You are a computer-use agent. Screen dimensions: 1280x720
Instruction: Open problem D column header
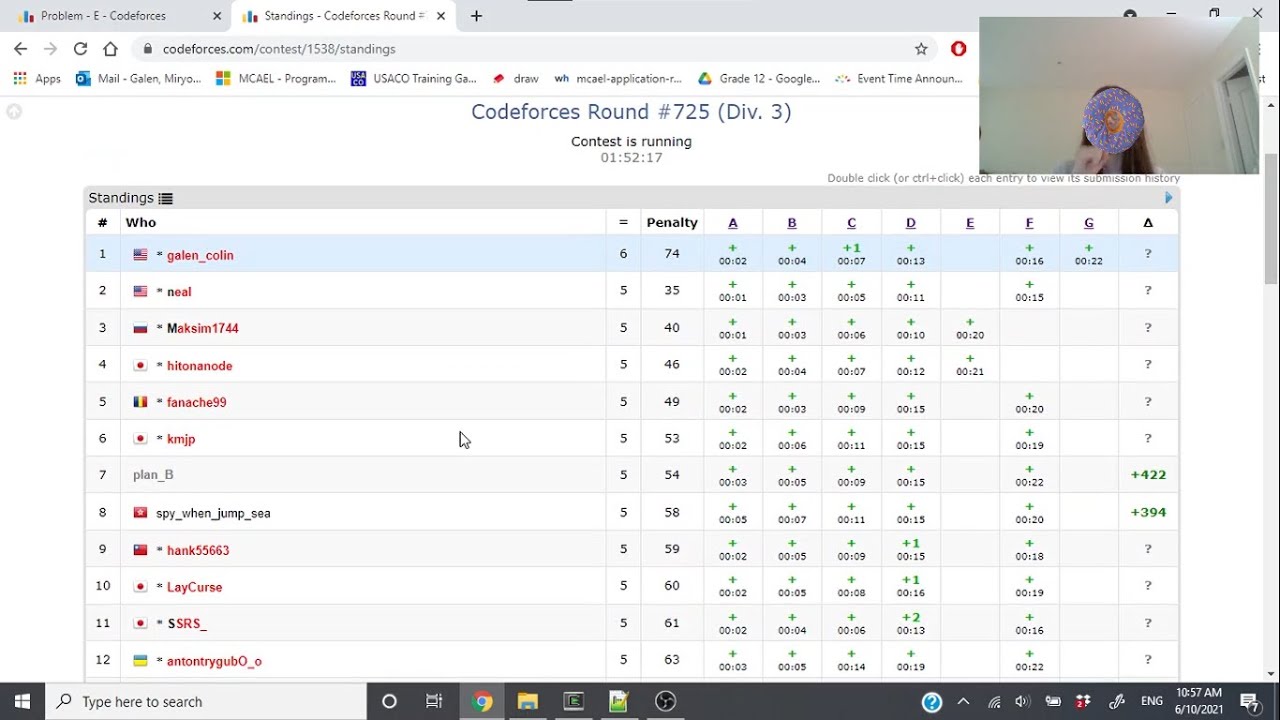pos(911,222)
